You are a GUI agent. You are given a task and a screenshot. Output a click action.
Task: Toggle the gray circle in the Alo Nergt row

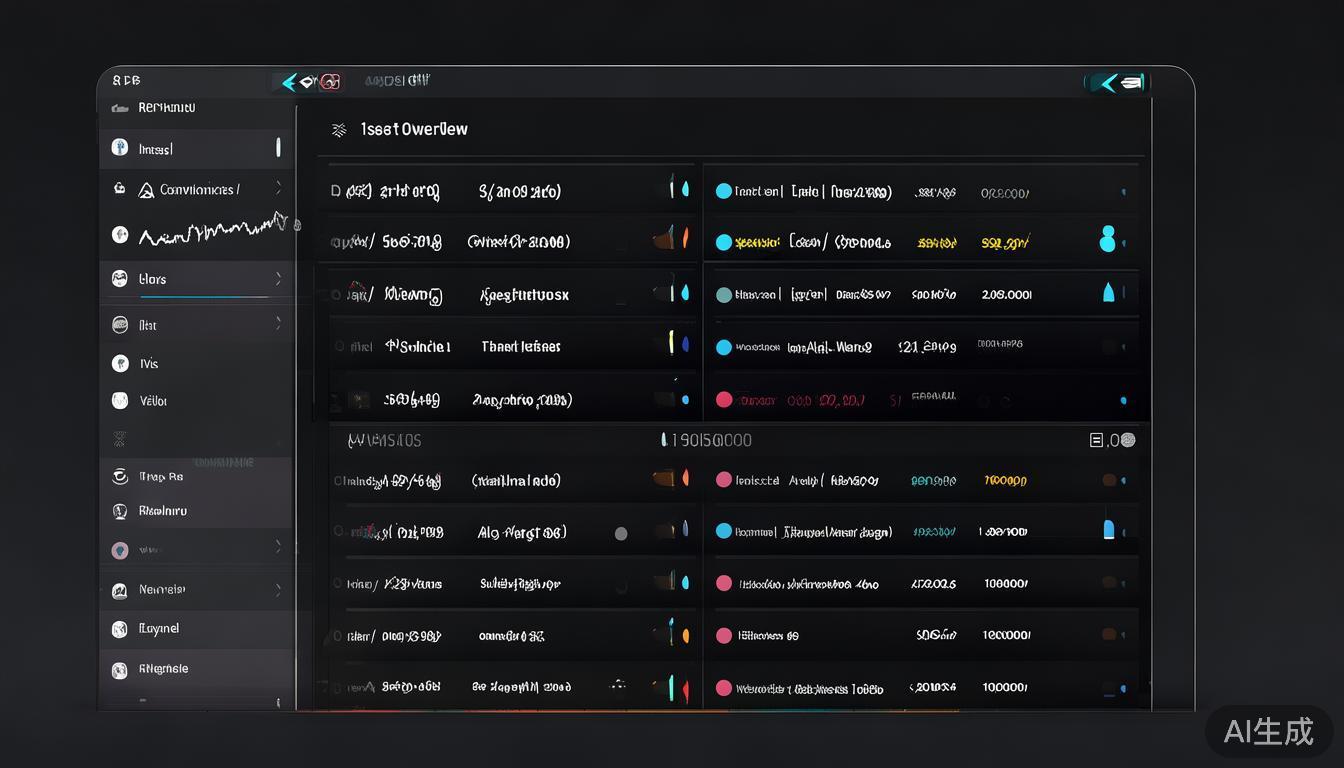click(621, 533)
